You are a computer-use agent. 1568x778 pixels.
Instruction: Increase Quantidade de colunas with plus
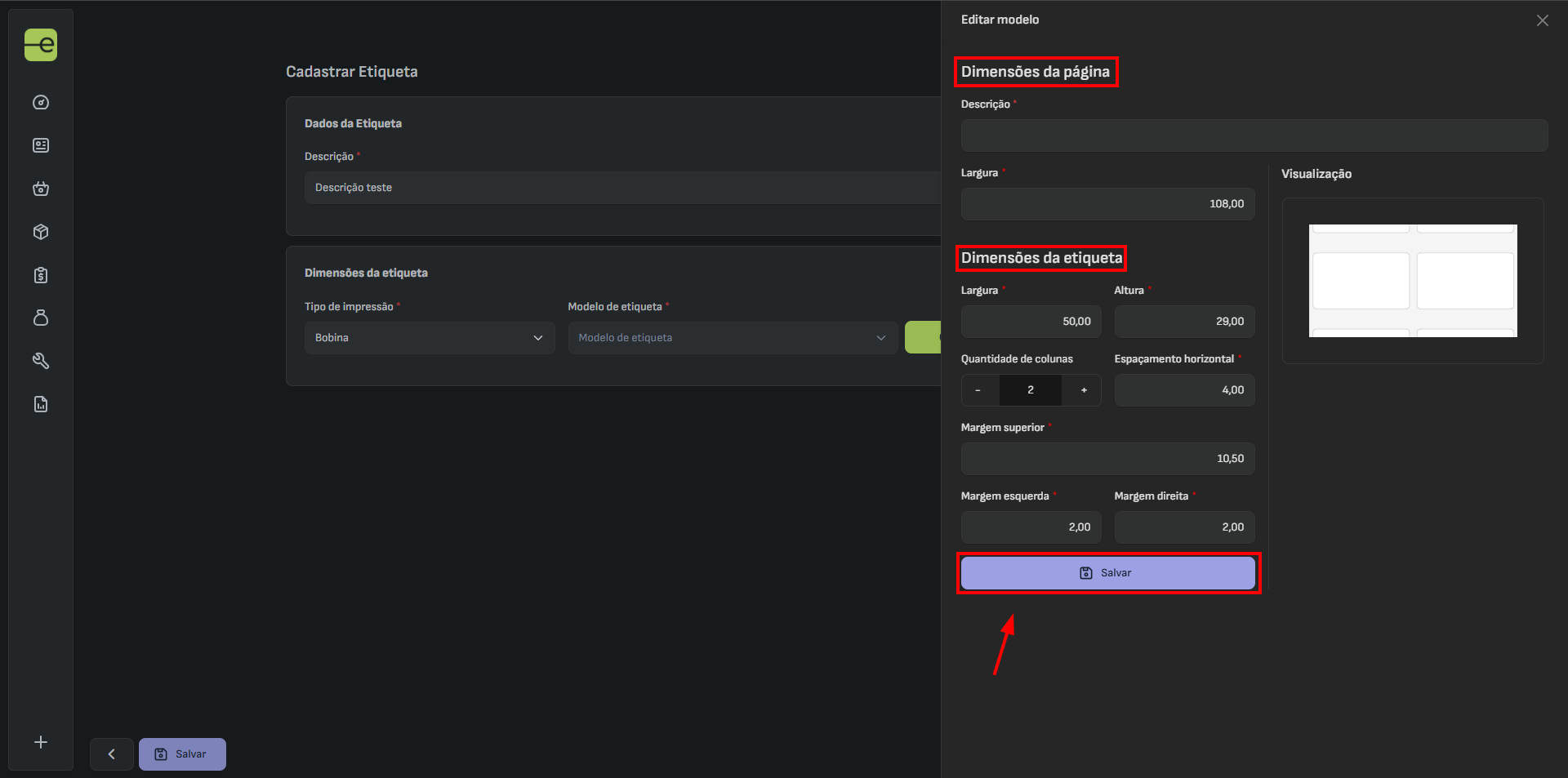[x=1084, y=390]
